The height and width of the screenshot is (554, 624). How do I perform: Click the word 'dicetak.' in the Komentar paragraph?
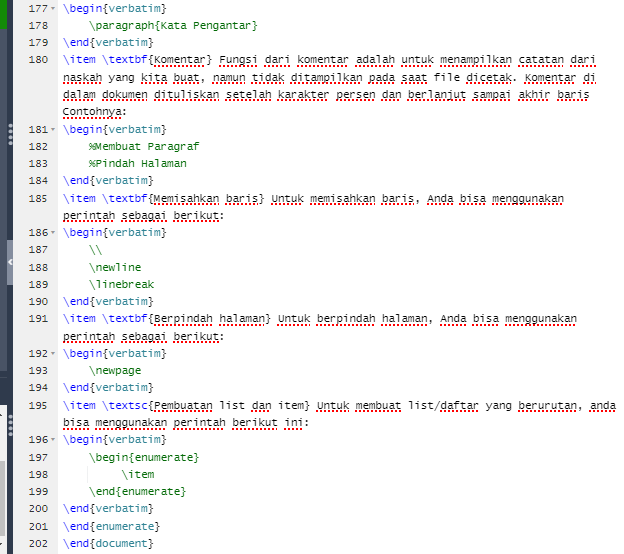pyautogui.click(x=491, y=77)
